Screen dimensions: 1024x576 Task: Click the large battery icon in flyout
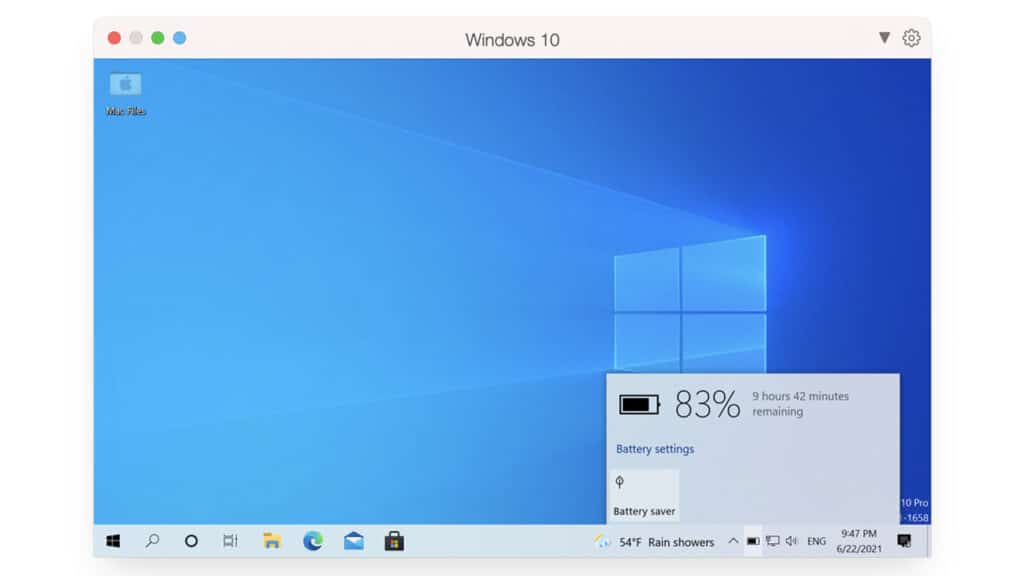coord(639,405)
